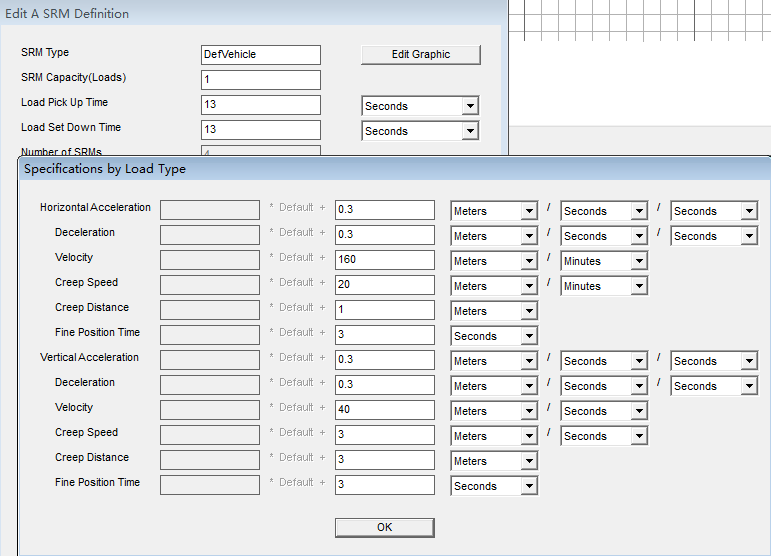Click Vertical Velocity value field 40
Image resolution: width=771 pixels, height=556 pixels.
pos(385,410)
